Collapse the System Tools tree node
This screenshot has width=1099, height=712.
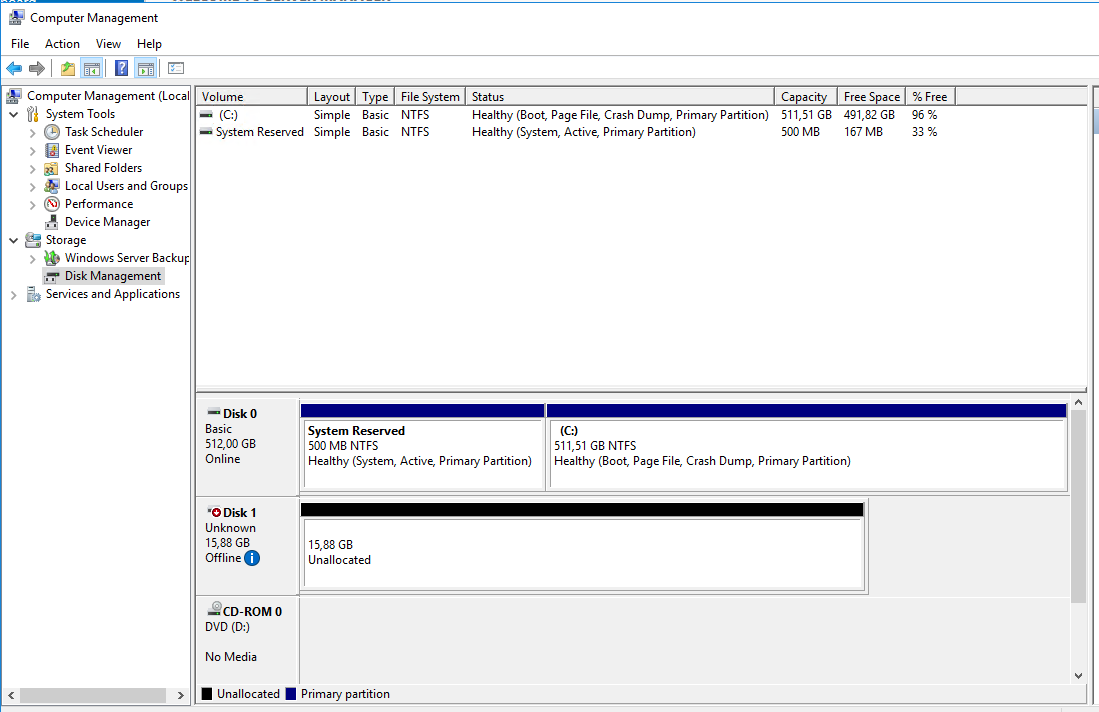14,114
